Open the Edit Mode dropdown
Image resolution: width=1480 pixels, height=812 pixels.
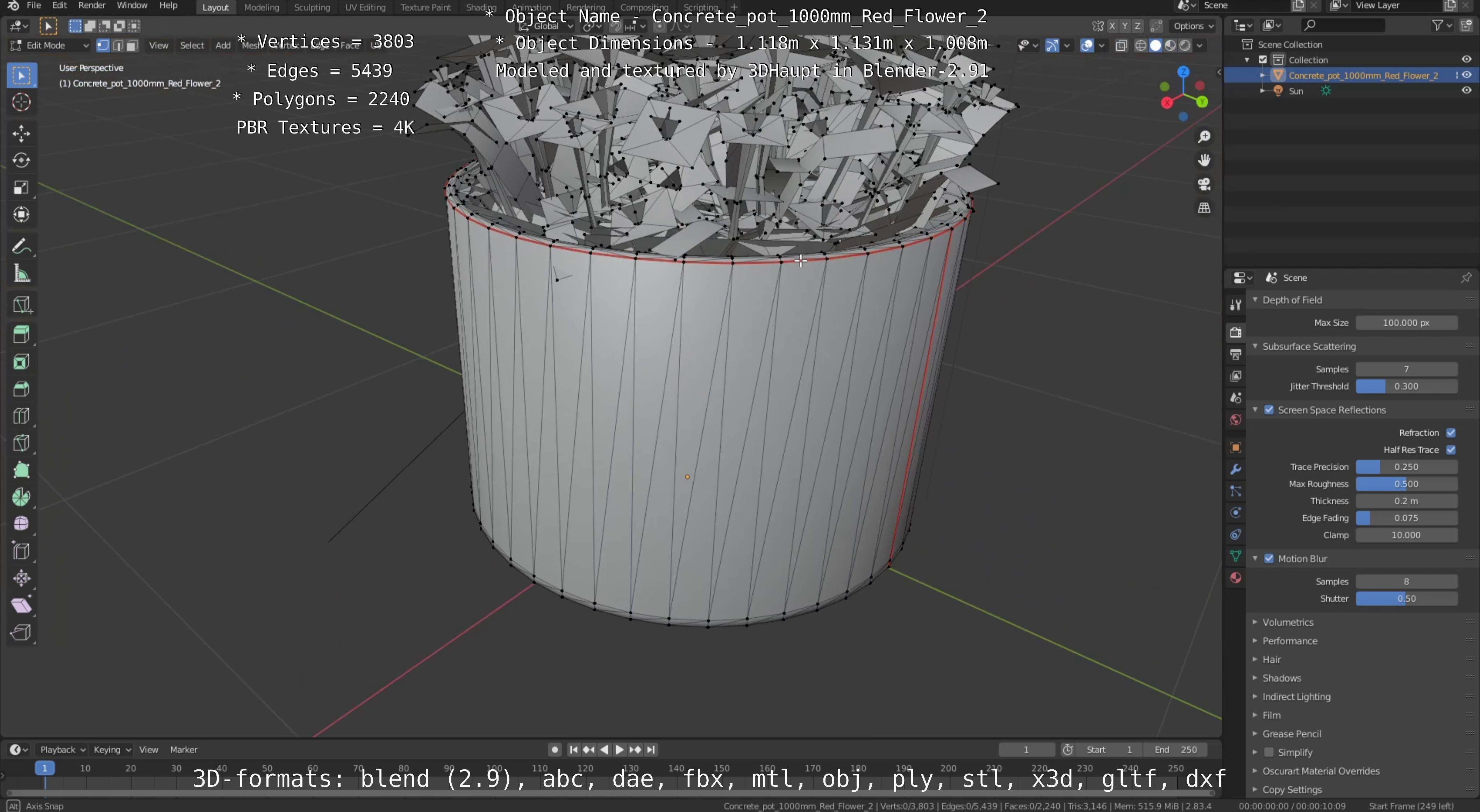[x=49, y=45]
